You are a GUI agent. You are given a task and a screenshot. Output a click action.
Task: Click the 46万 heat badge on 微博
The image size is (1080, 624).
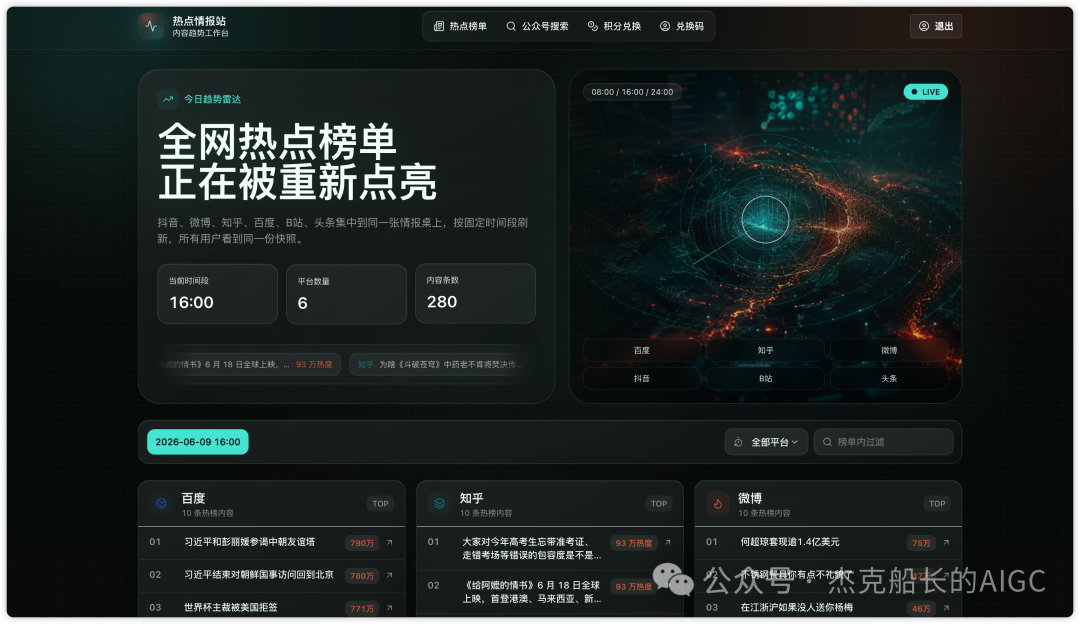coord(922,608)
